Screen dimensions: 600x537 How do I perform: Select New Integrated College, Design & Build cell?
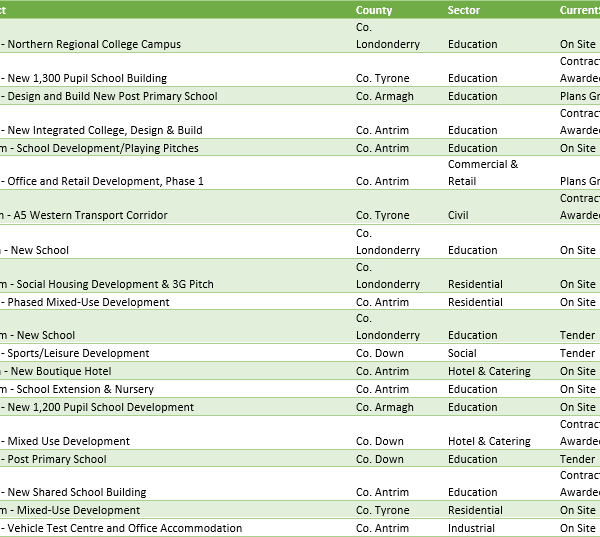pos(105,130)
